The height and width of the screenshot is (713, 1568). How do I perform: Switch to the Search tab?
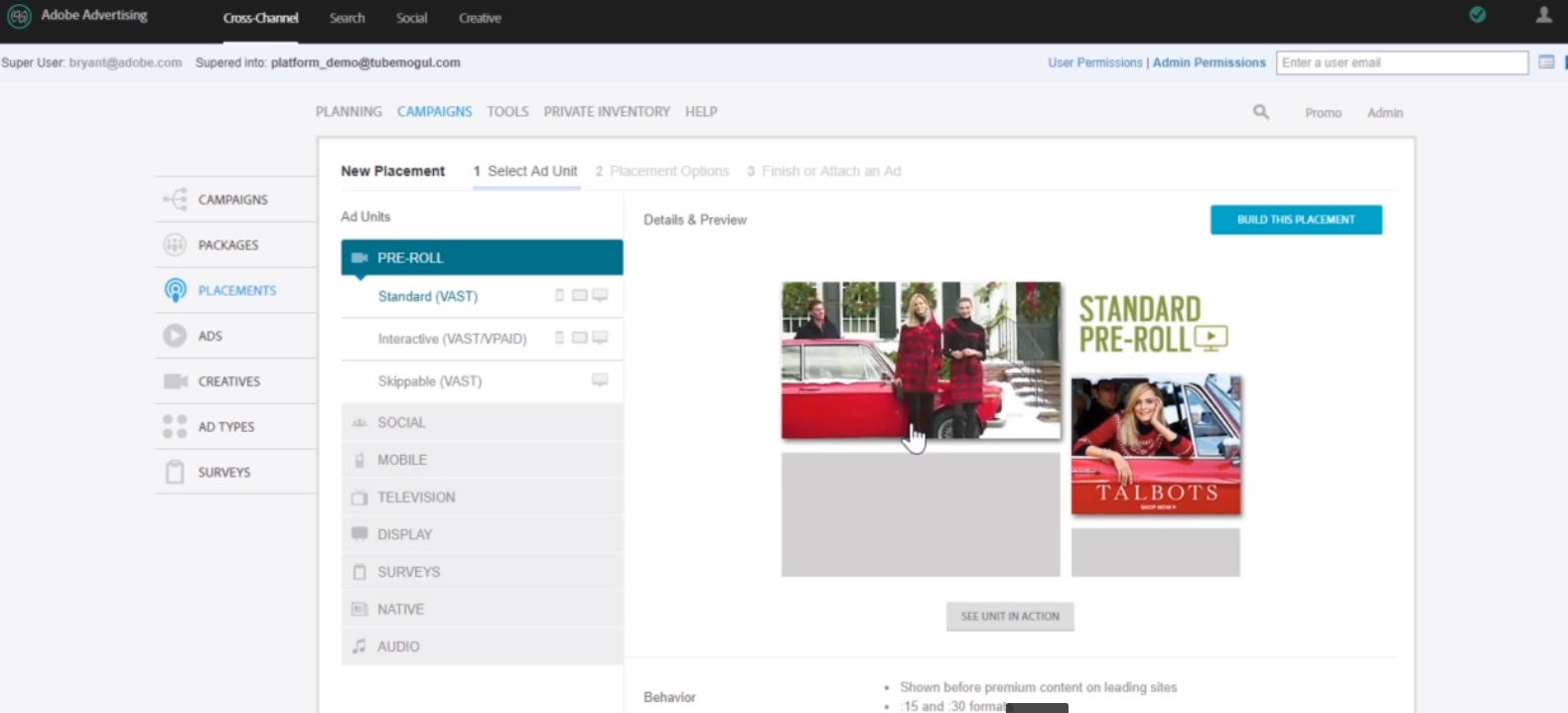[x=348, y=18]
